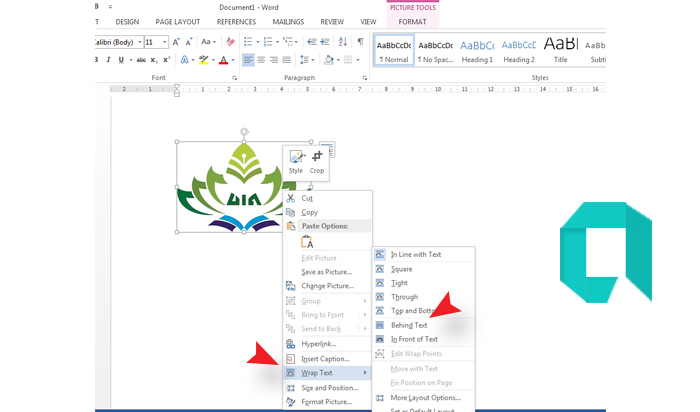Open the REVIEW tab
The width and height of the screenshot is (700, 412).
click(x=332, y=22)
